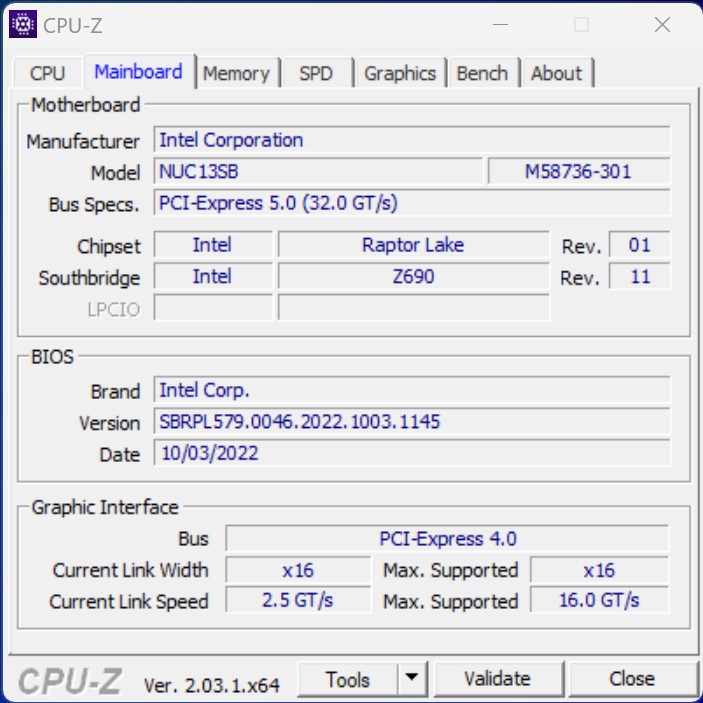Click the Manufacturer label
Viewport: 703px width, 703px height.
click(x=83, y=142)
